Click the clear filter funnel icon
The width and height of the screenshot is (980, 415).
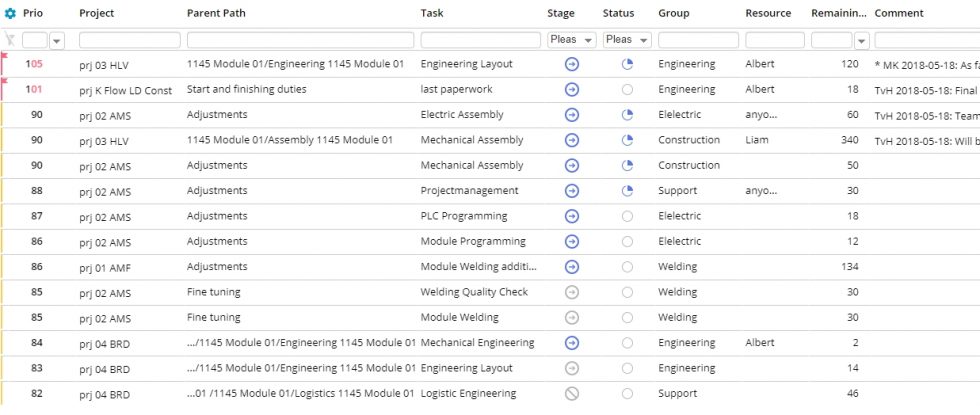tap(10, 40)
